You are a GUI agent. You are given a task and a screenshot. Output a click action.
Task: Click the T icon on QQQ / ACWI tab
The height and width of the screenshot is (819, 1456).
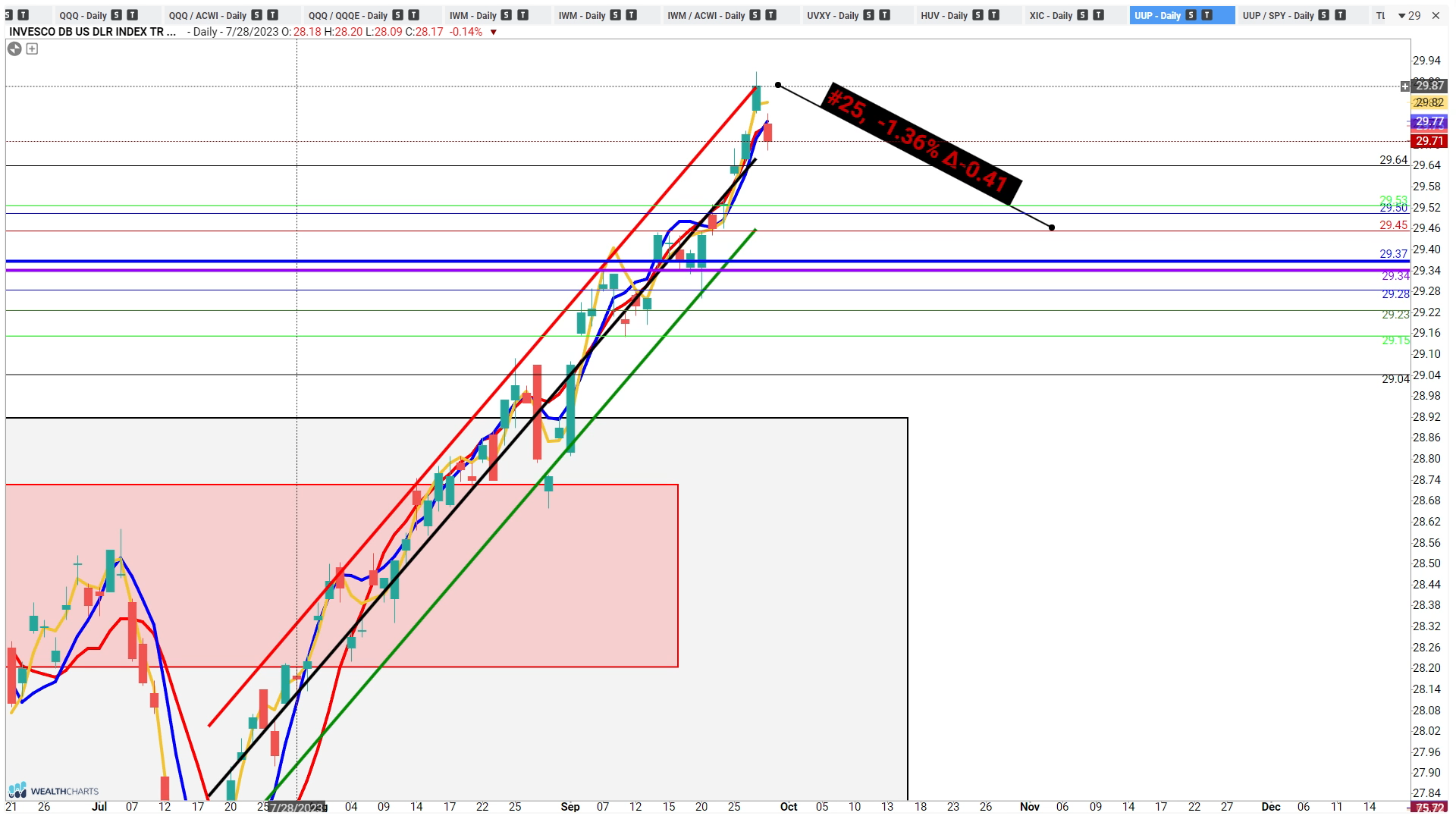[x=273, y=15]
